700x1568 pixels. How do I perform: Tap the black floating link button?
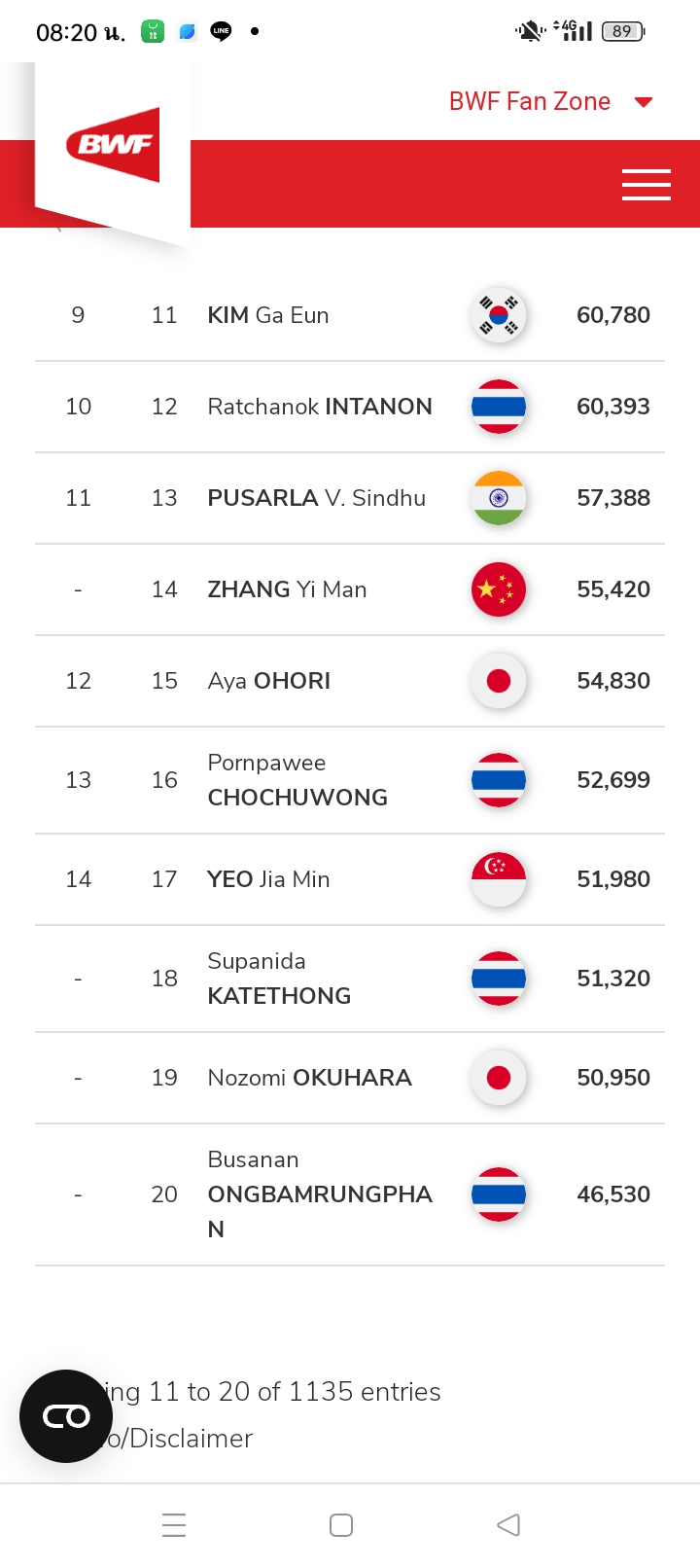tap(66, 1416)
